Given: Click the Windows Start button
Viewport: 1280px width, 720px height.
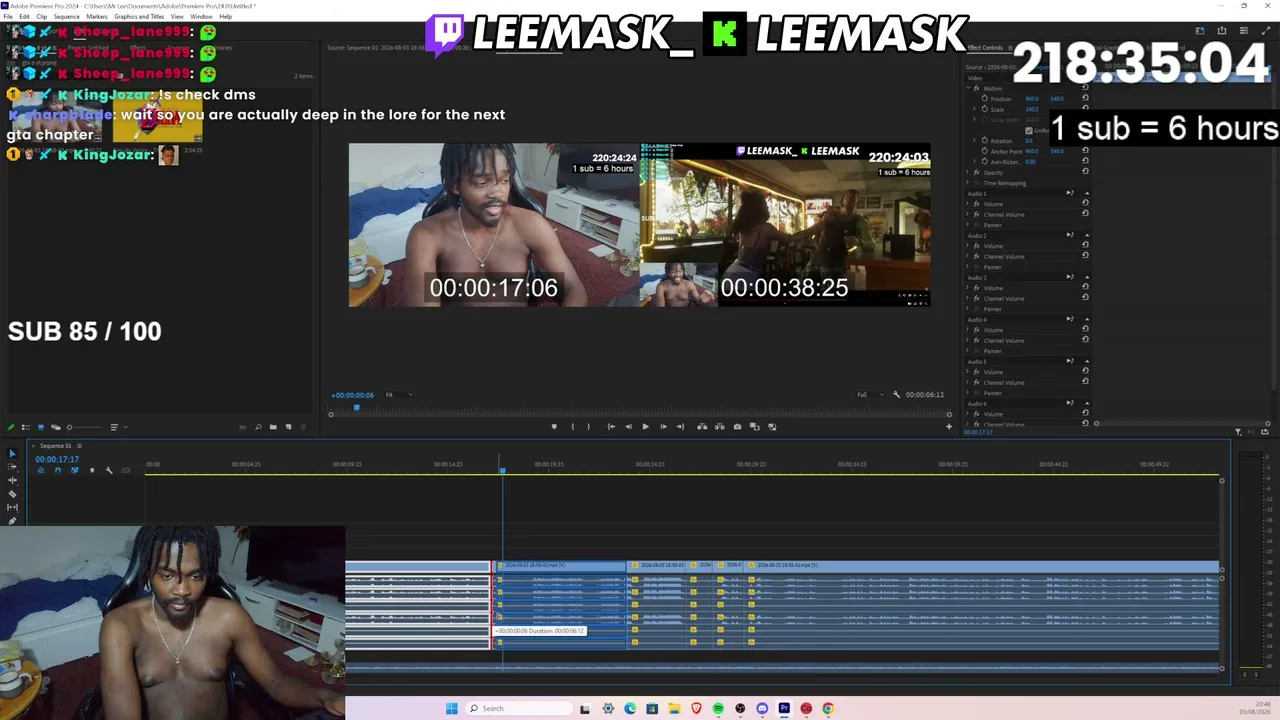Looking at the screenshot, I should (x=452, y=709).
